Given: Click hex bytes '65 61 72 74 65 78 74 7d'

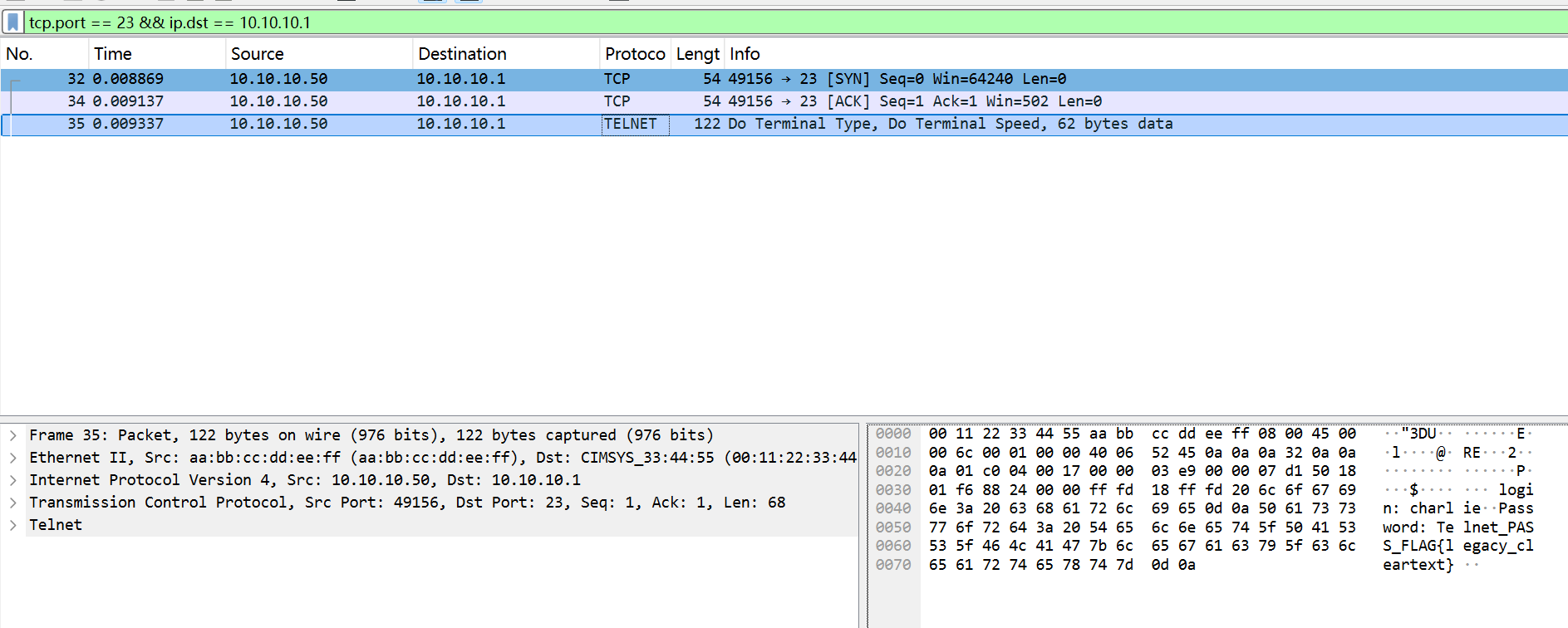Looking at the screenshot, I should [1031, 565].
